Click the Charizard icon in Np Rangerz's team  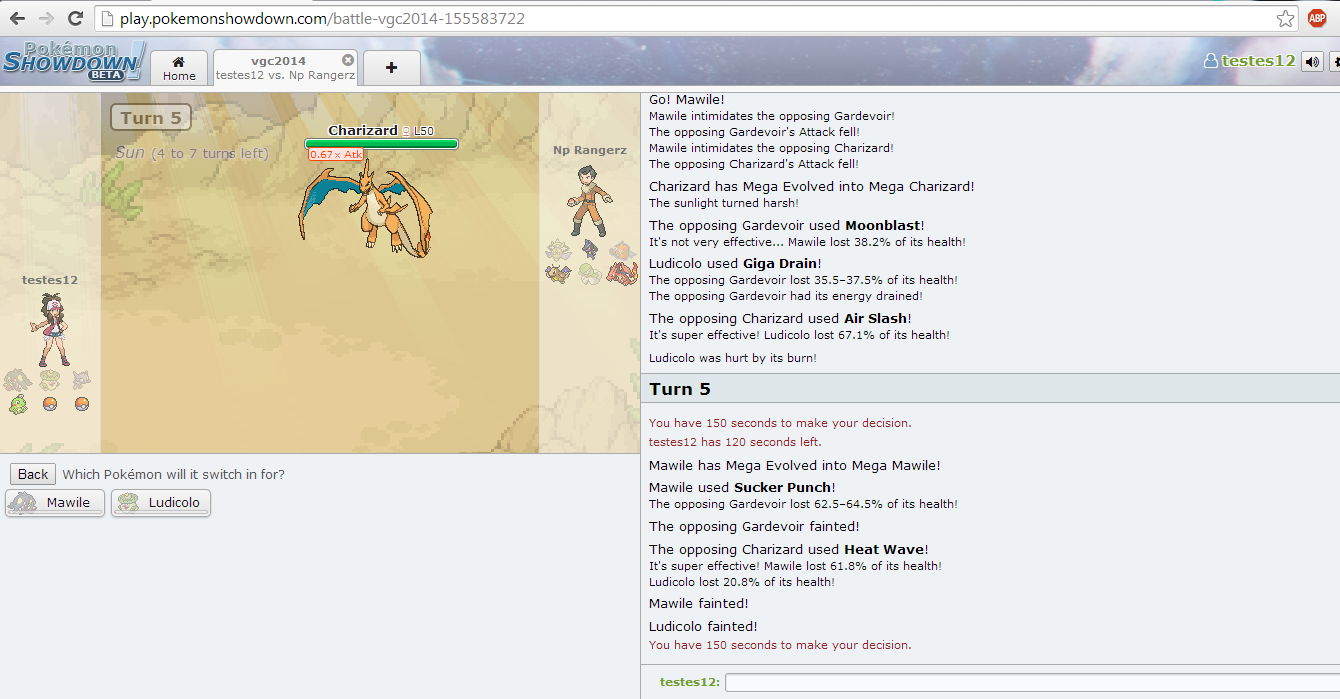[x=621, y=273]
